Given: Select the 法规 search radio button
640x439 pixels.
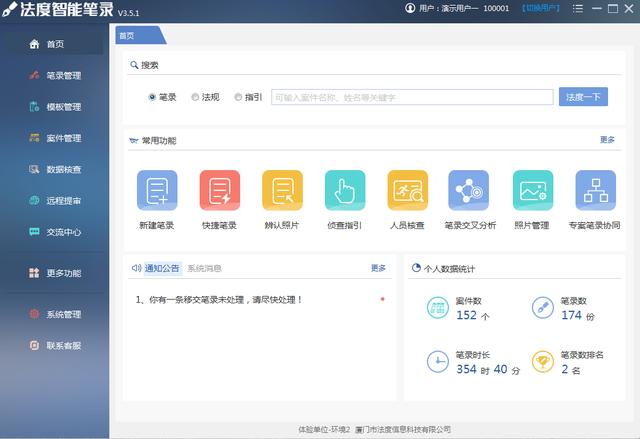Looking at the screenshot, I should [x=195, y=97].
